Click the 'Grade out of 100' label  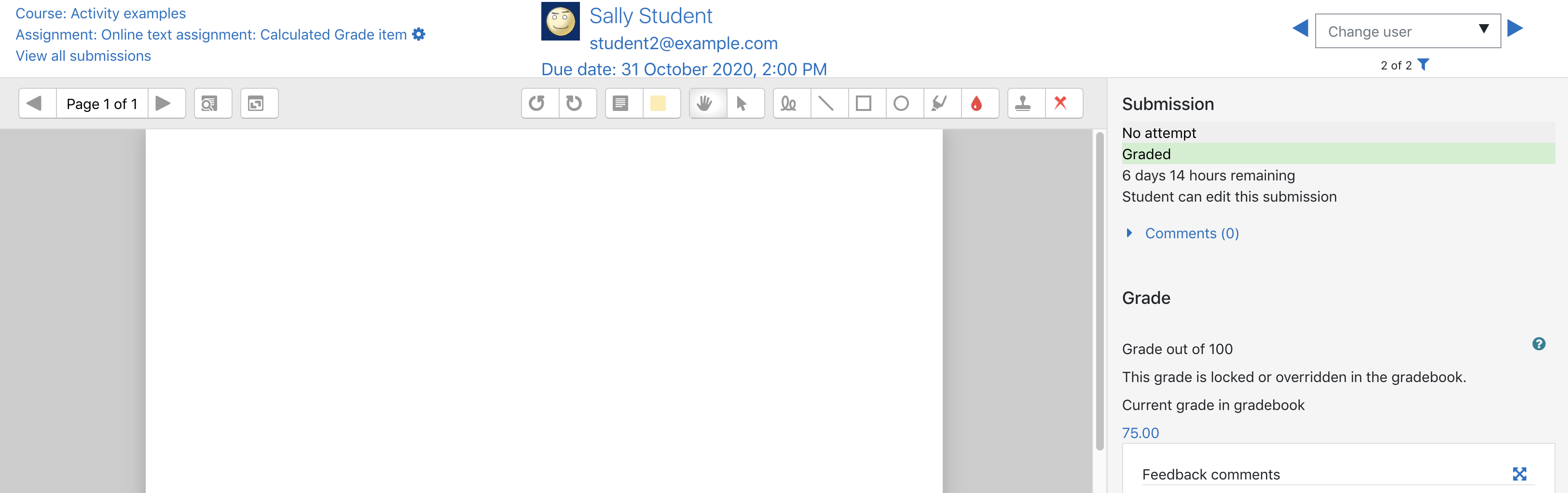(x=1177, y=349)
